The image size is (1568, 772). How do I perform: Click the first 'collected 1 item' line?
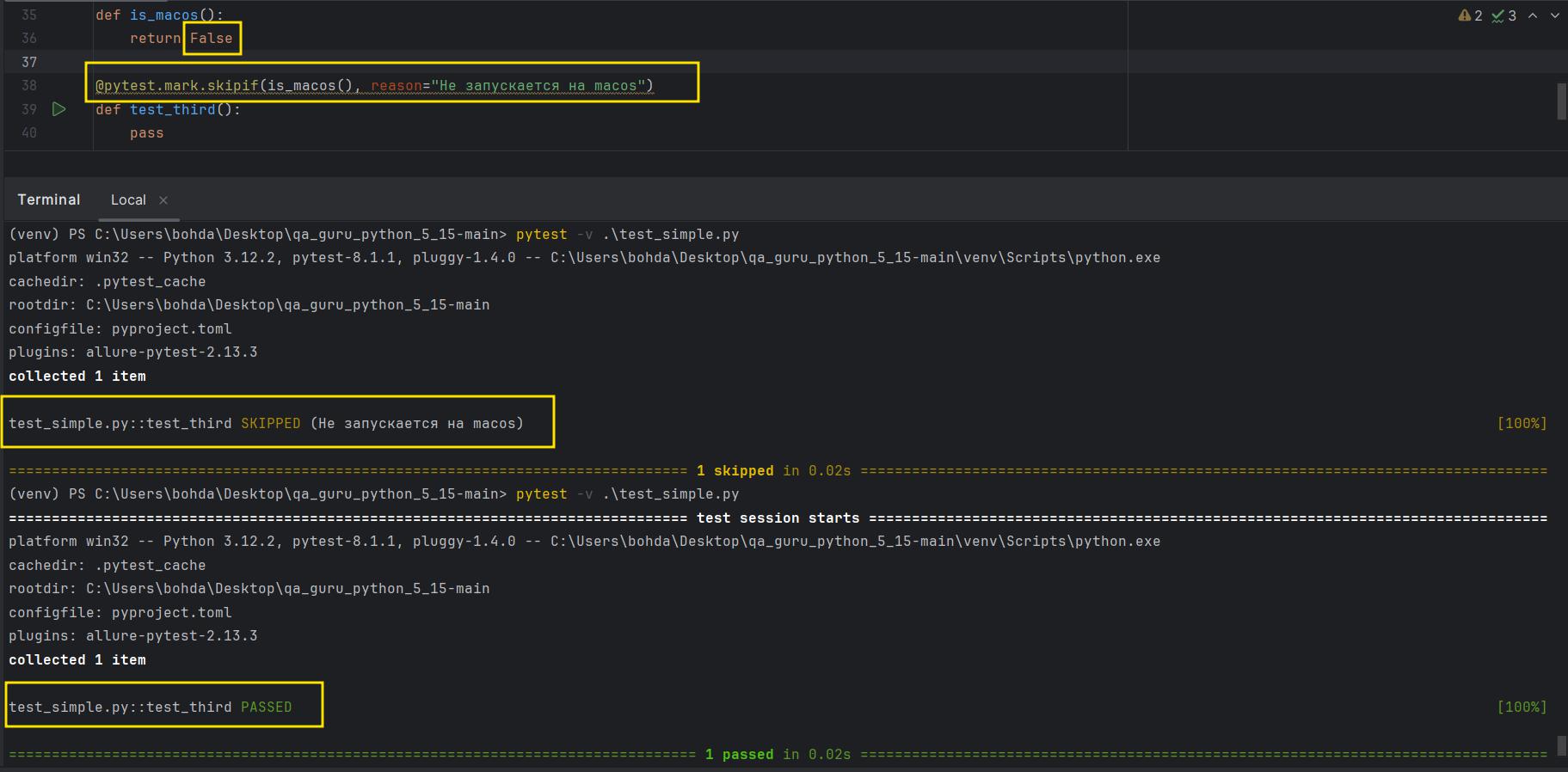(77, 376)
